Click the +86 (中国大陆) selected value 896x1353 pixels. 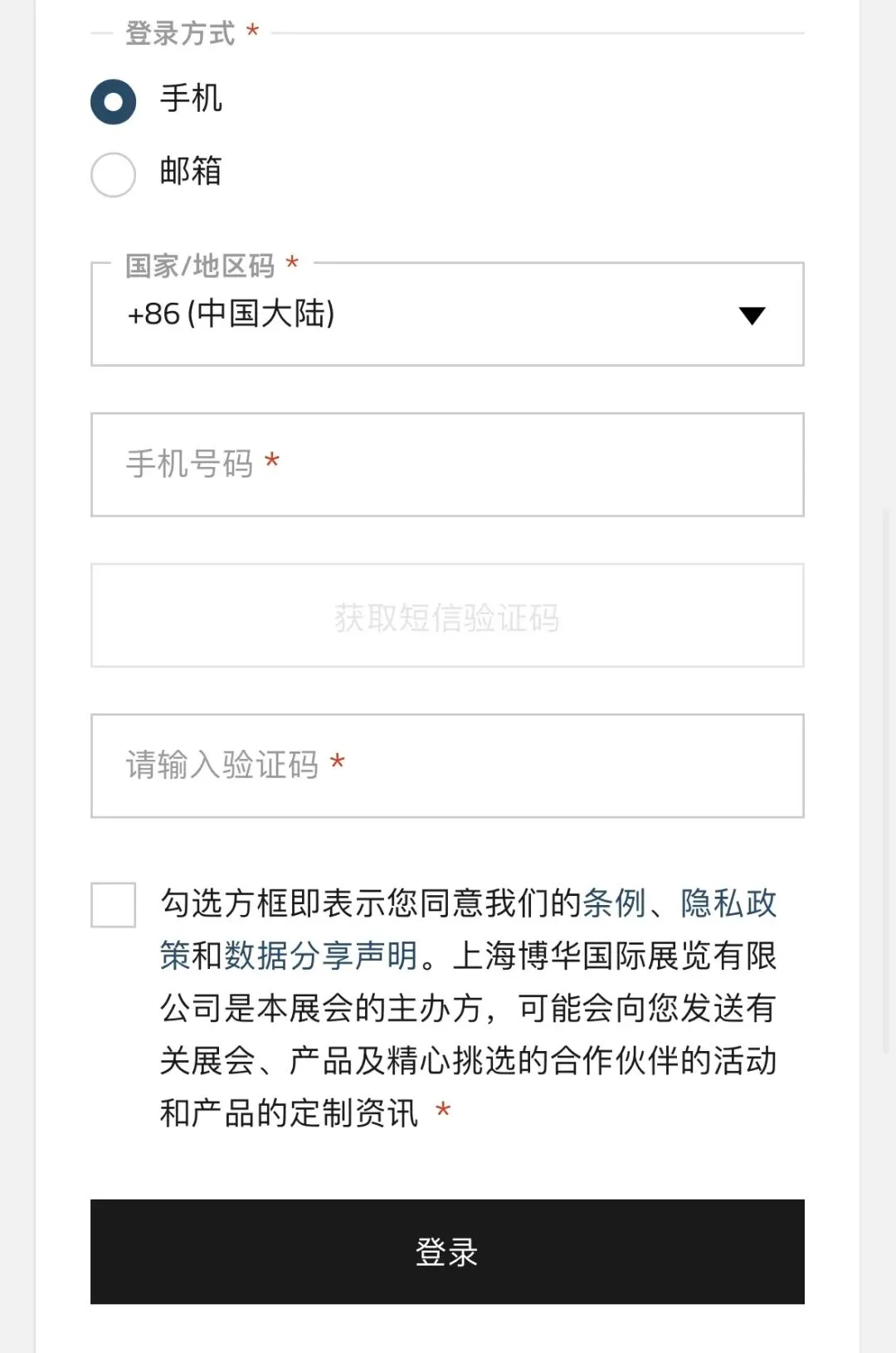point(231,314)
